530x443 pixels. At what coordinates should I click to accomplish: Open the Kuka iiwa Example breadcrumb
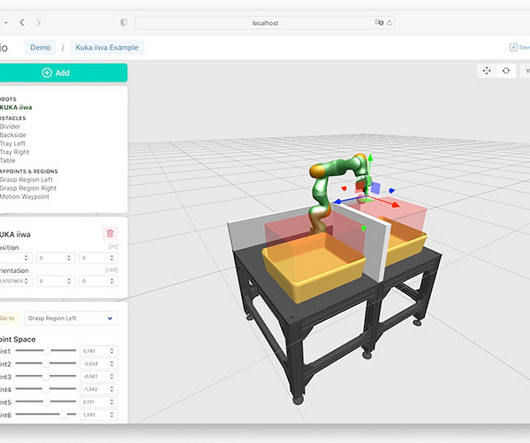107,47
